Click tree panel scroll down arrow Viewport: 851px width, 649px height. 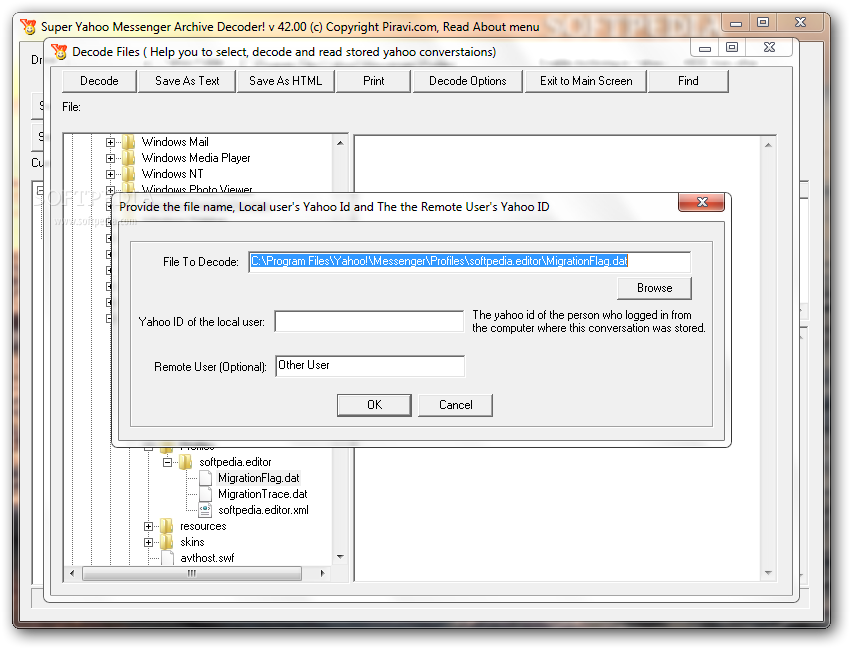coord(340,557)
